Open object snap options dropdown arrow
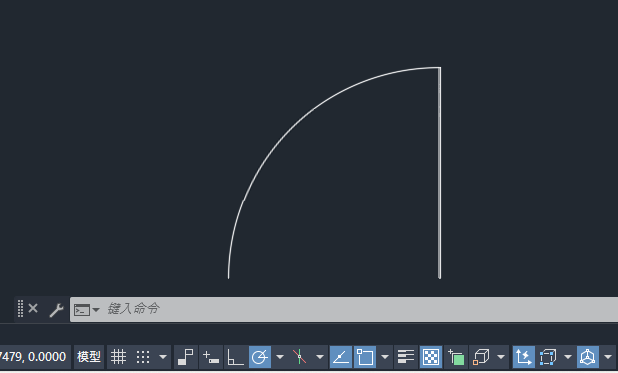 point(385,357)
